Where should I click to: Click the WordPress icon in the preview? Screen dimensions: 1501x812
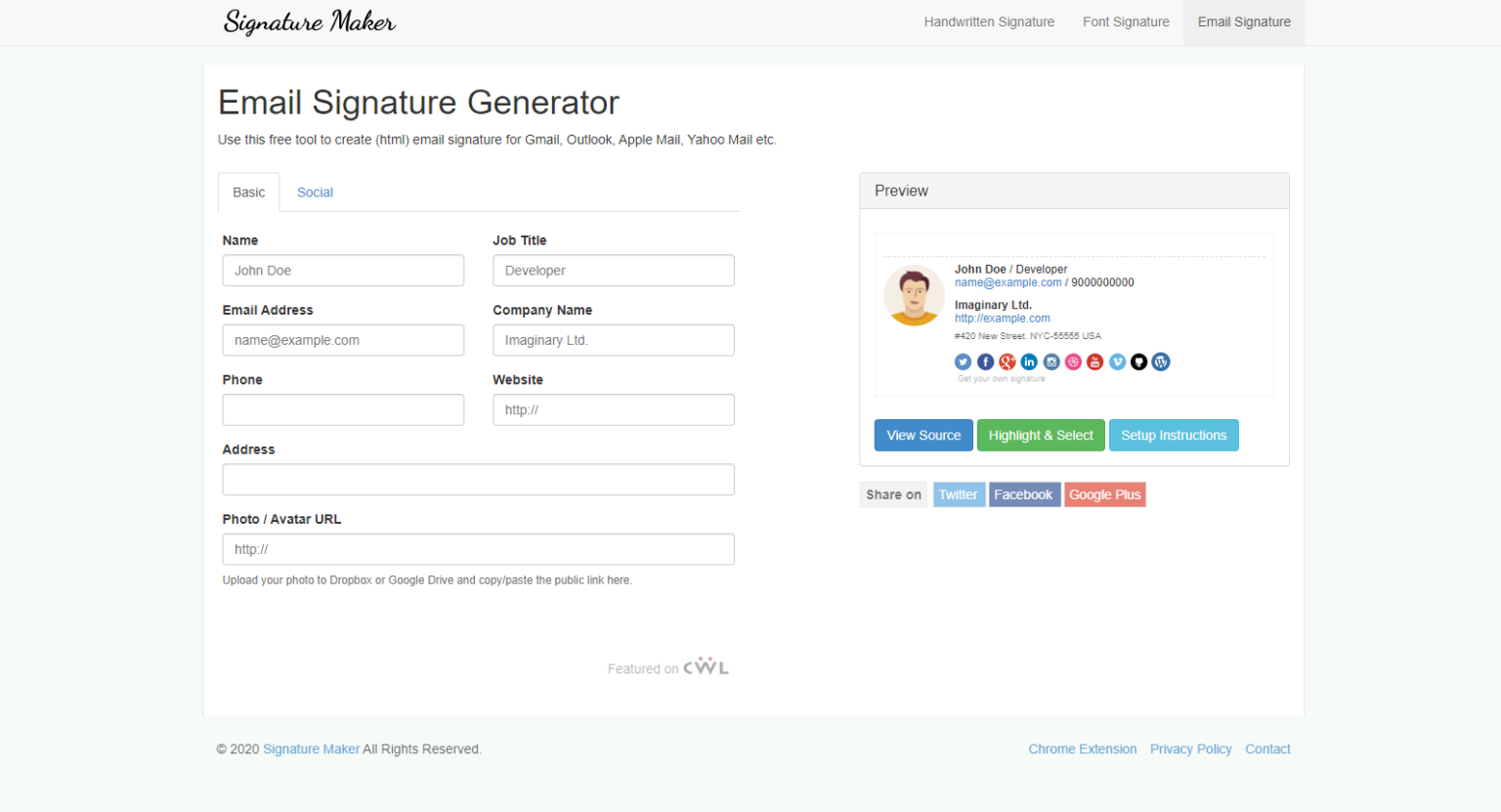pos(1160,362)
